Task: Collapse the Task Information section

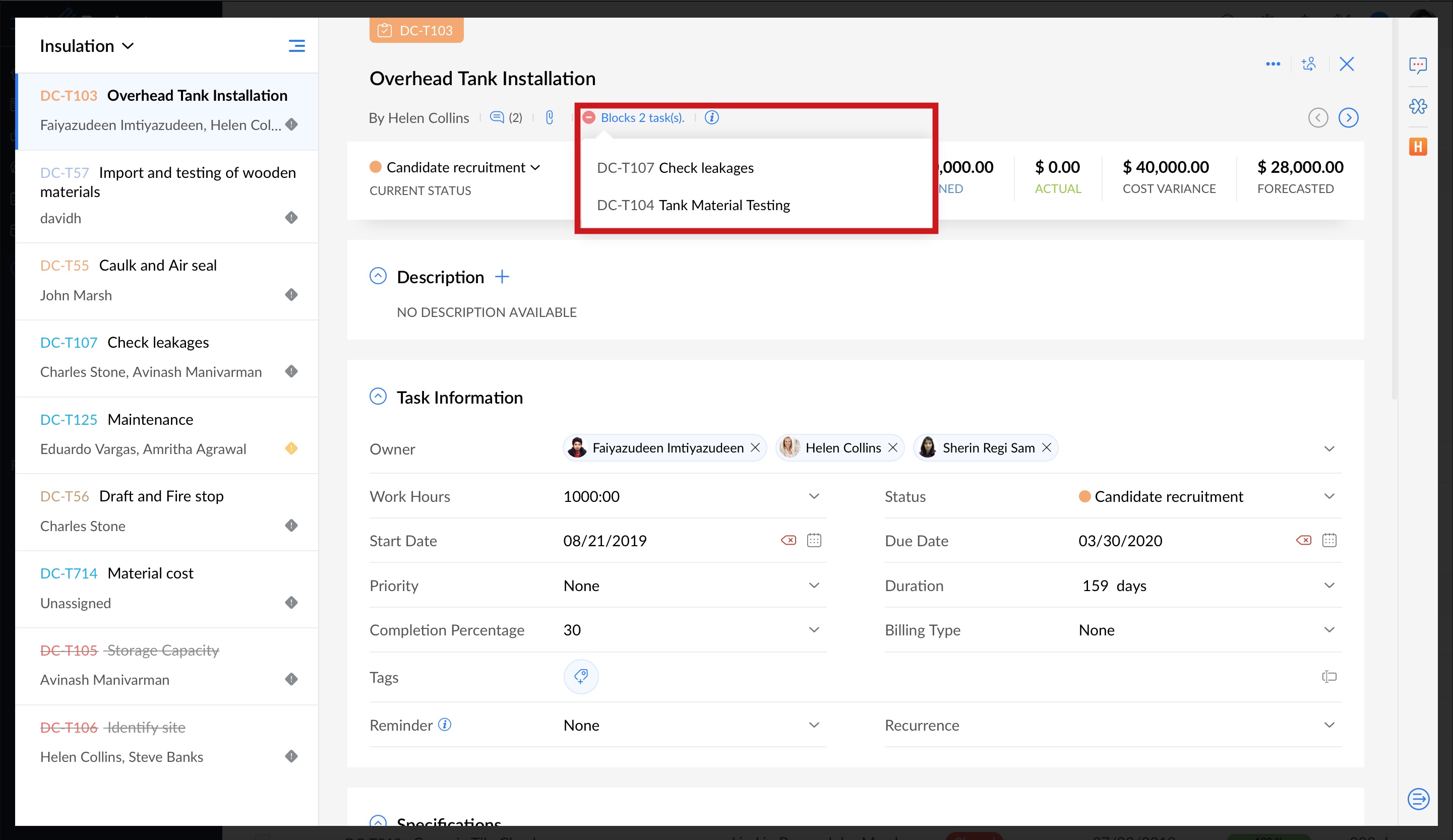Action: coord(378,397)
